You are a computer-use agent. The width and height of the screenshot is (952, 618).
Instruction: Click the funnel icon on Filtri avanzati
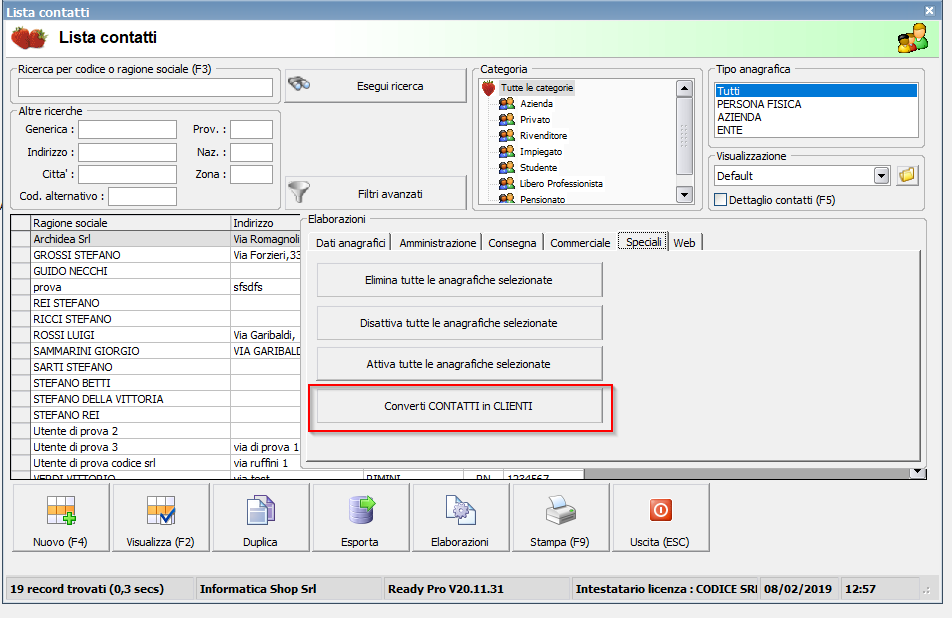pos(299,192)
